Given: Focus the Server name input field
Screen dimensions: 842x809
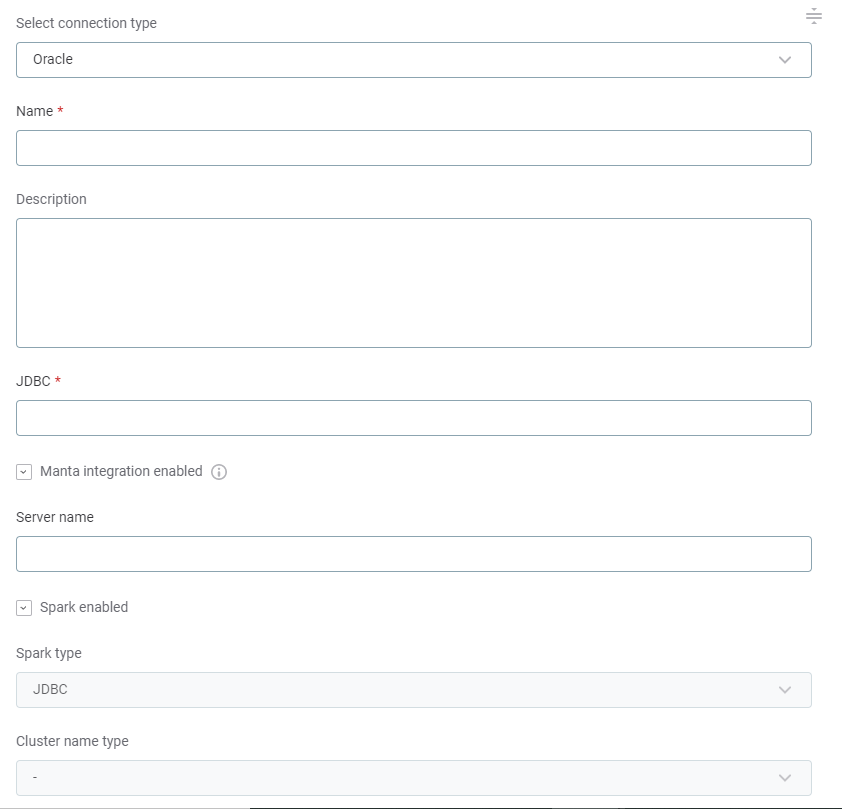Looking at the screenshot, I should pos(413,554).
